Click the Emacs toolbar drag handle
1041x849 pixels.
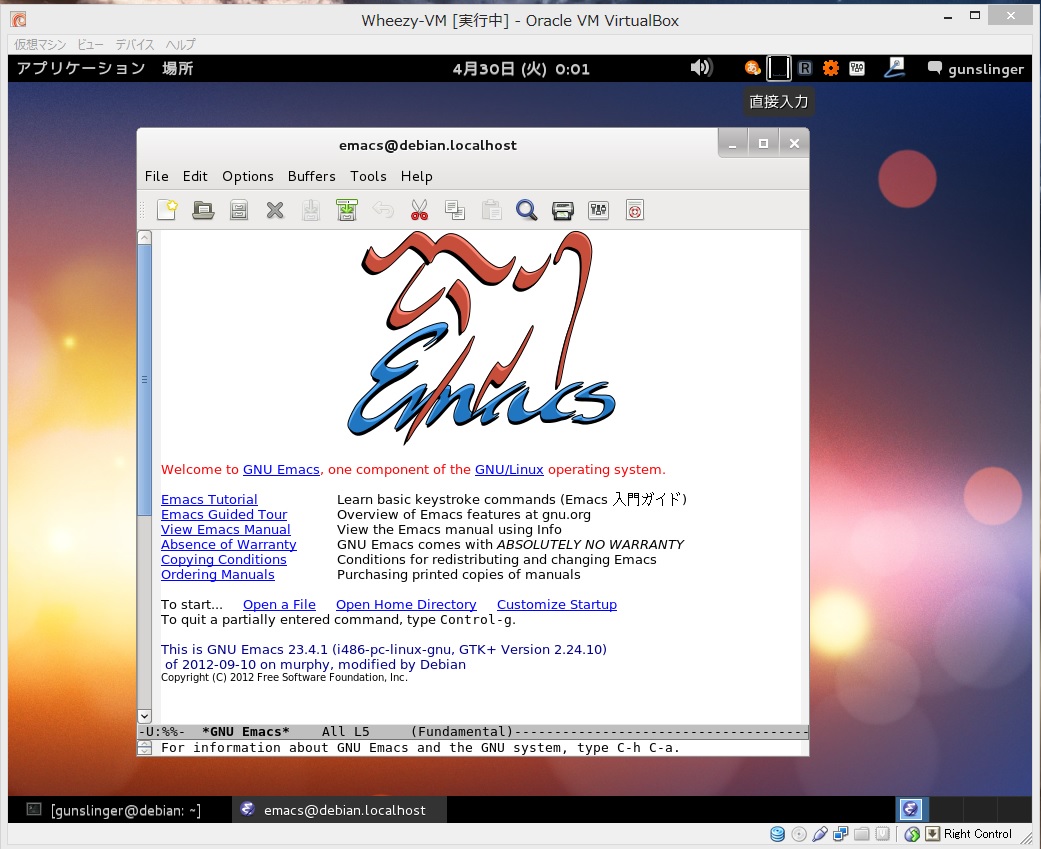[141, 210]
